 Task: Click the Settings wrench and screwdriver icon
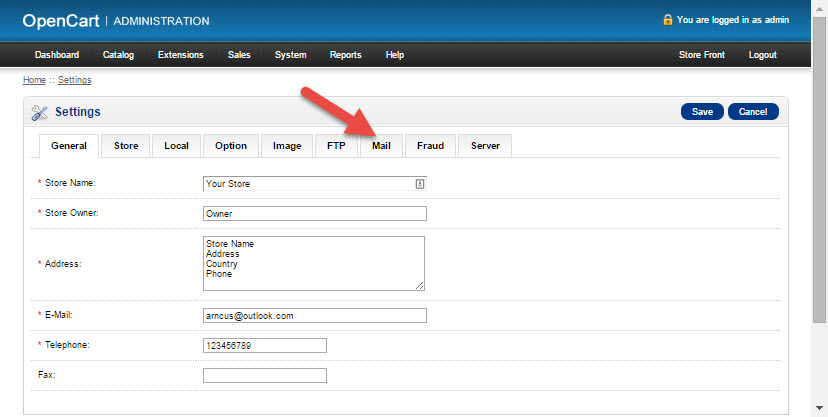39,112
